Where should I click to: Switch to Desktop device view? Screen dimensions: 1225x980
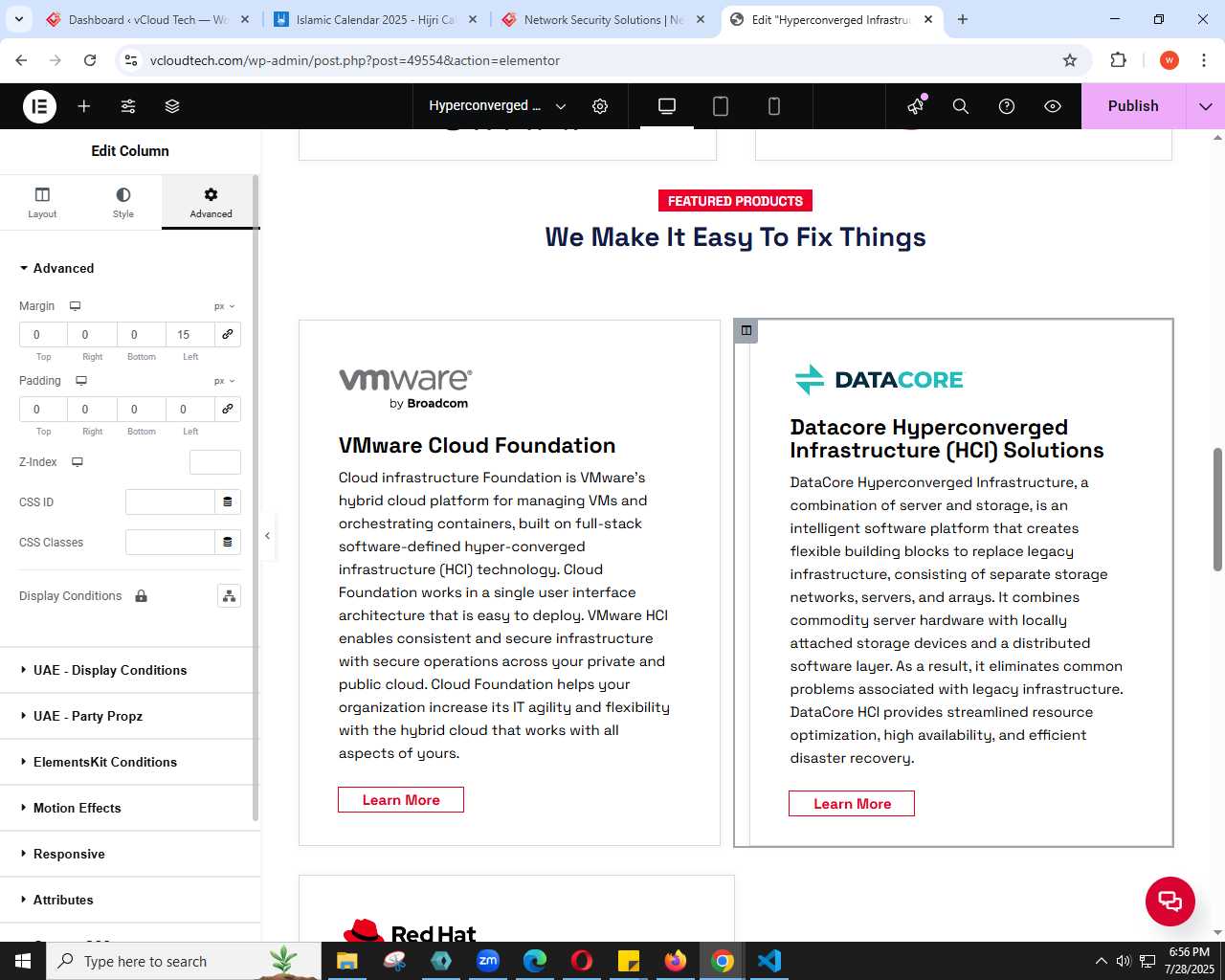pyautogui.click(x=667, y=106)
